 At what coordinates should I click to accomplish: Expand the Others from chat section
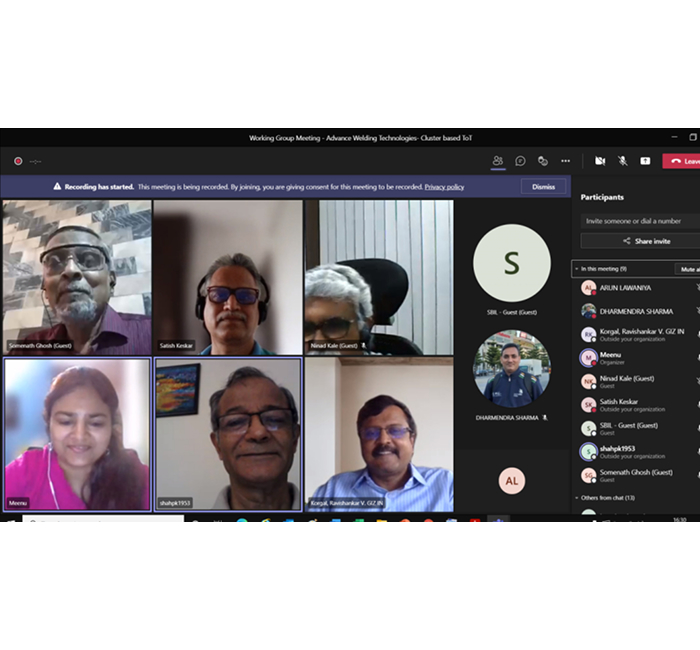point(577,497)
